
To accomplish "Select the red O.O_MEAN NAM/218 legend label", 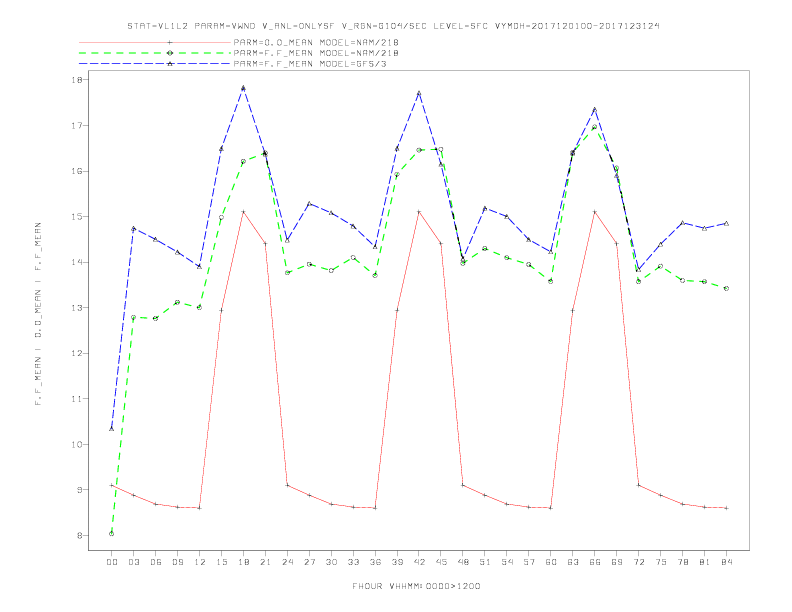I will pyautogui.click(x=316, y=42).
